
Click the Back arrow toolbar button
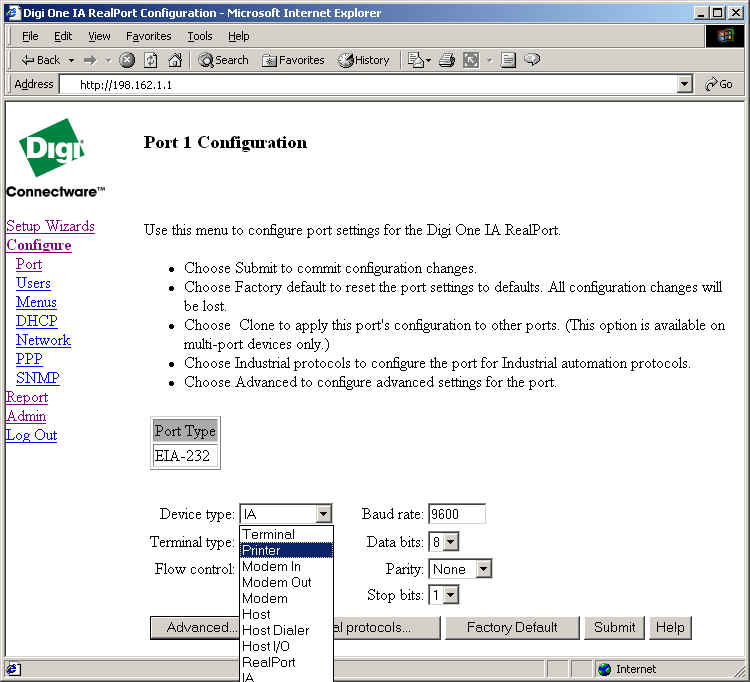point(40,60)
